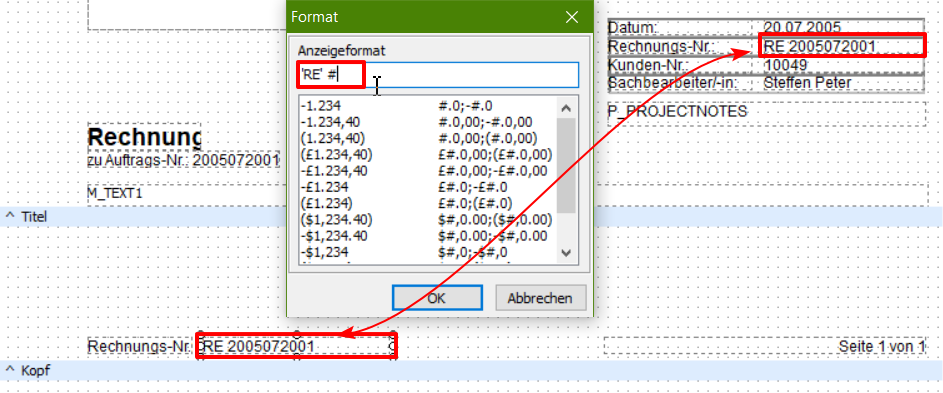Select the RE 2005072001 field in the footer
The width and height of the screenshot is (943, 393).
296,347
